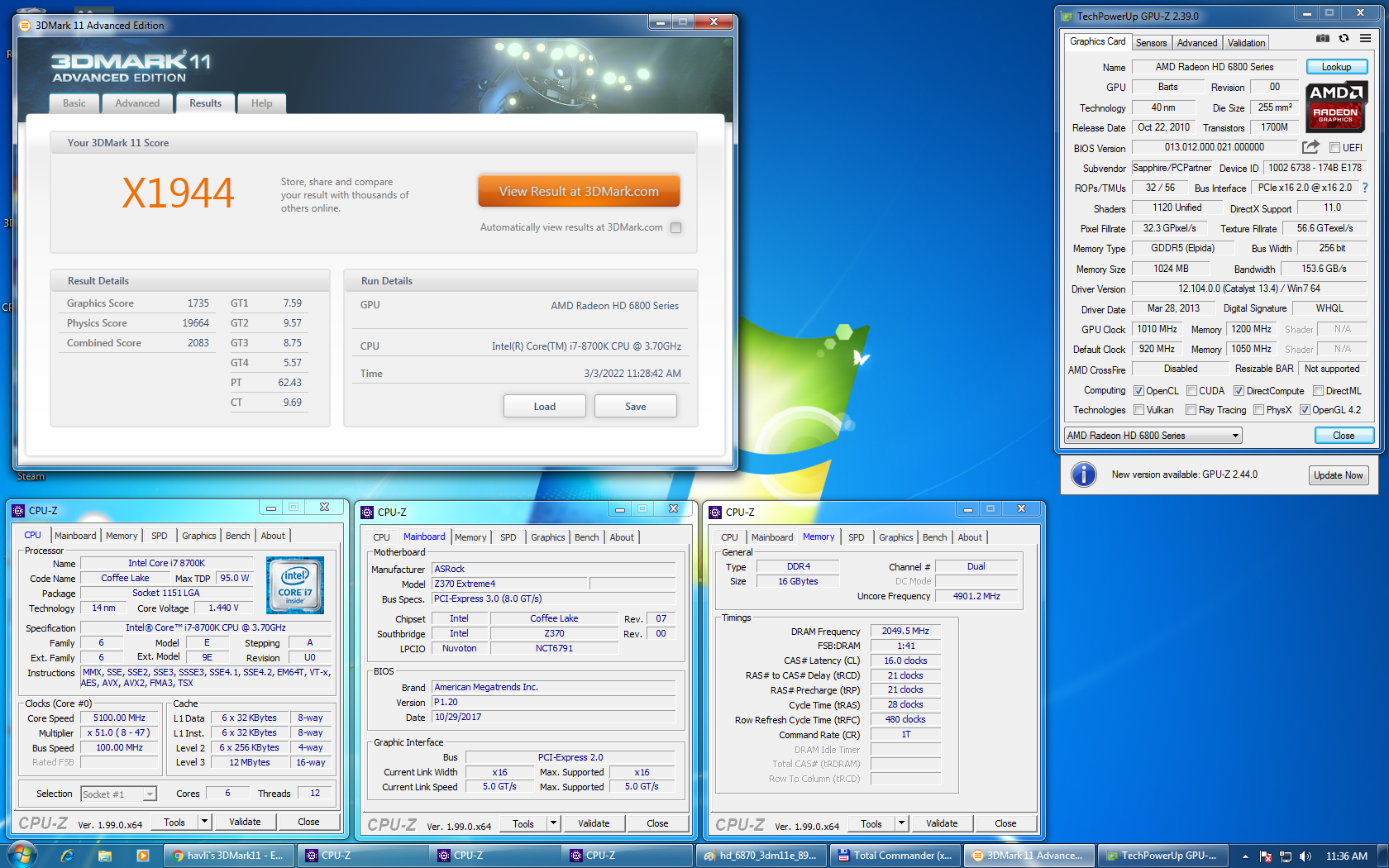
Task: Click the 2049.5 MHz DRAM Frequency value
Action: (905, 631)
